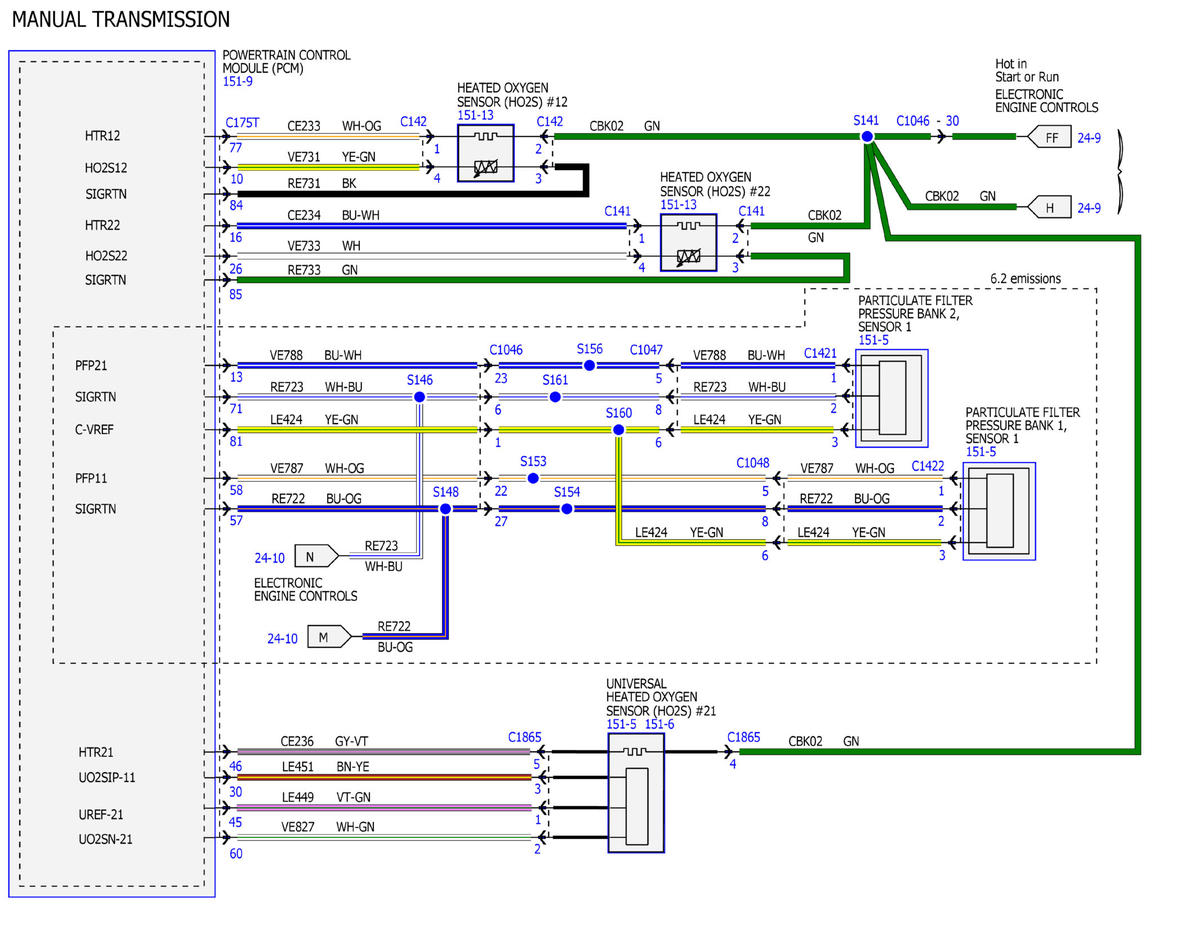Screen dimensions: 1200x927
Task: Click the N off-page connector
Action: (x=316, y=558)
